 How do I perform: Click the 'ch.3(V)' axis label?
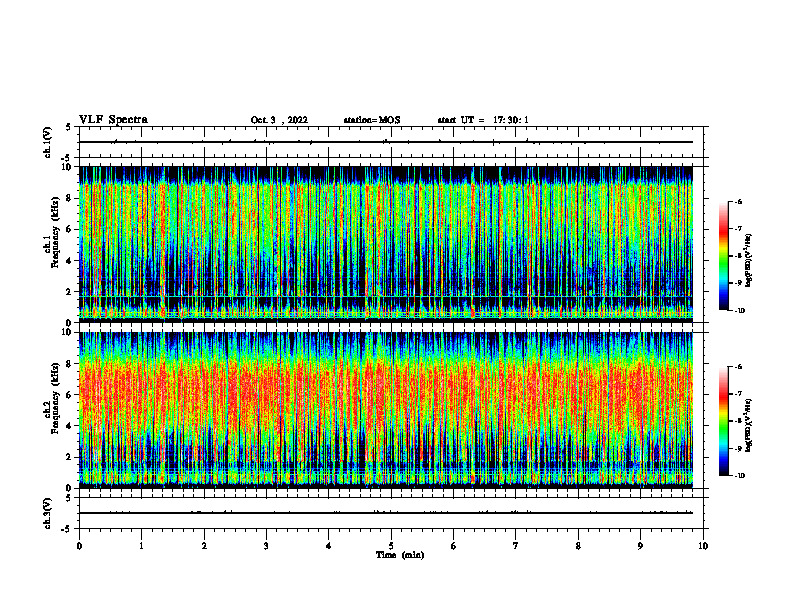tap(48, 513)
